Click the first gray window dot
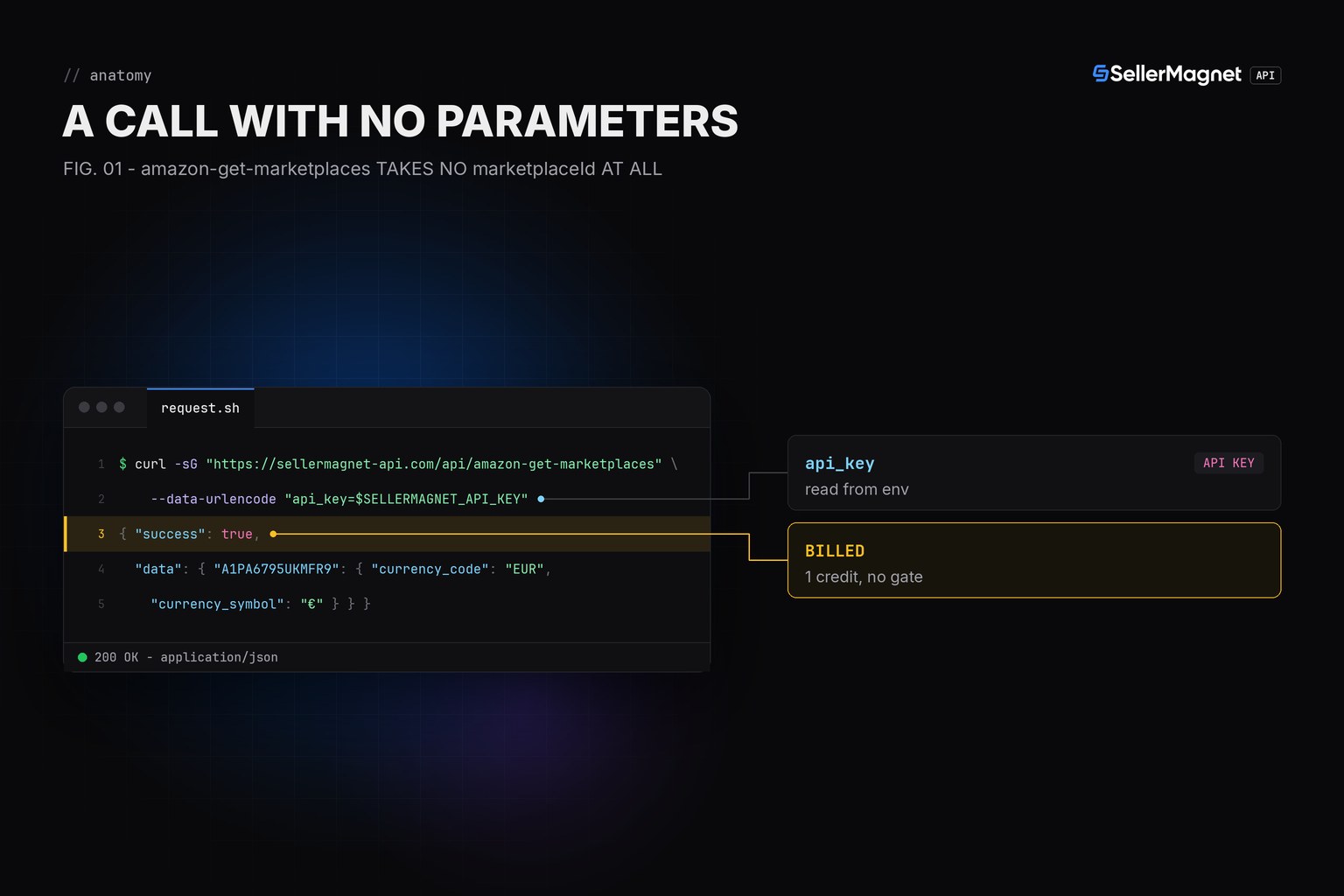Viewport: 1344px width, 896px height. tap(84, 407)
